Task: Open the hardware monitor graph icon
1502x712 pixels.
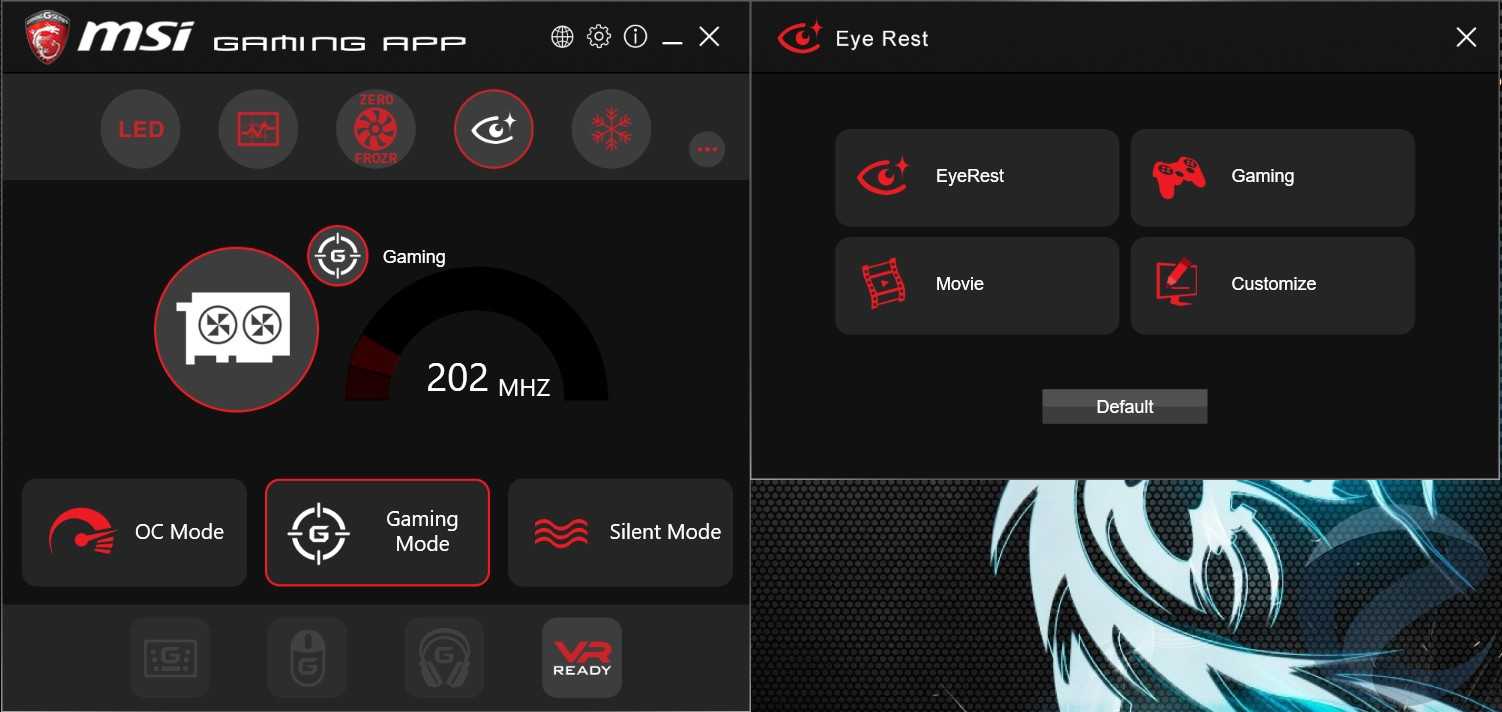Action: 258,129
